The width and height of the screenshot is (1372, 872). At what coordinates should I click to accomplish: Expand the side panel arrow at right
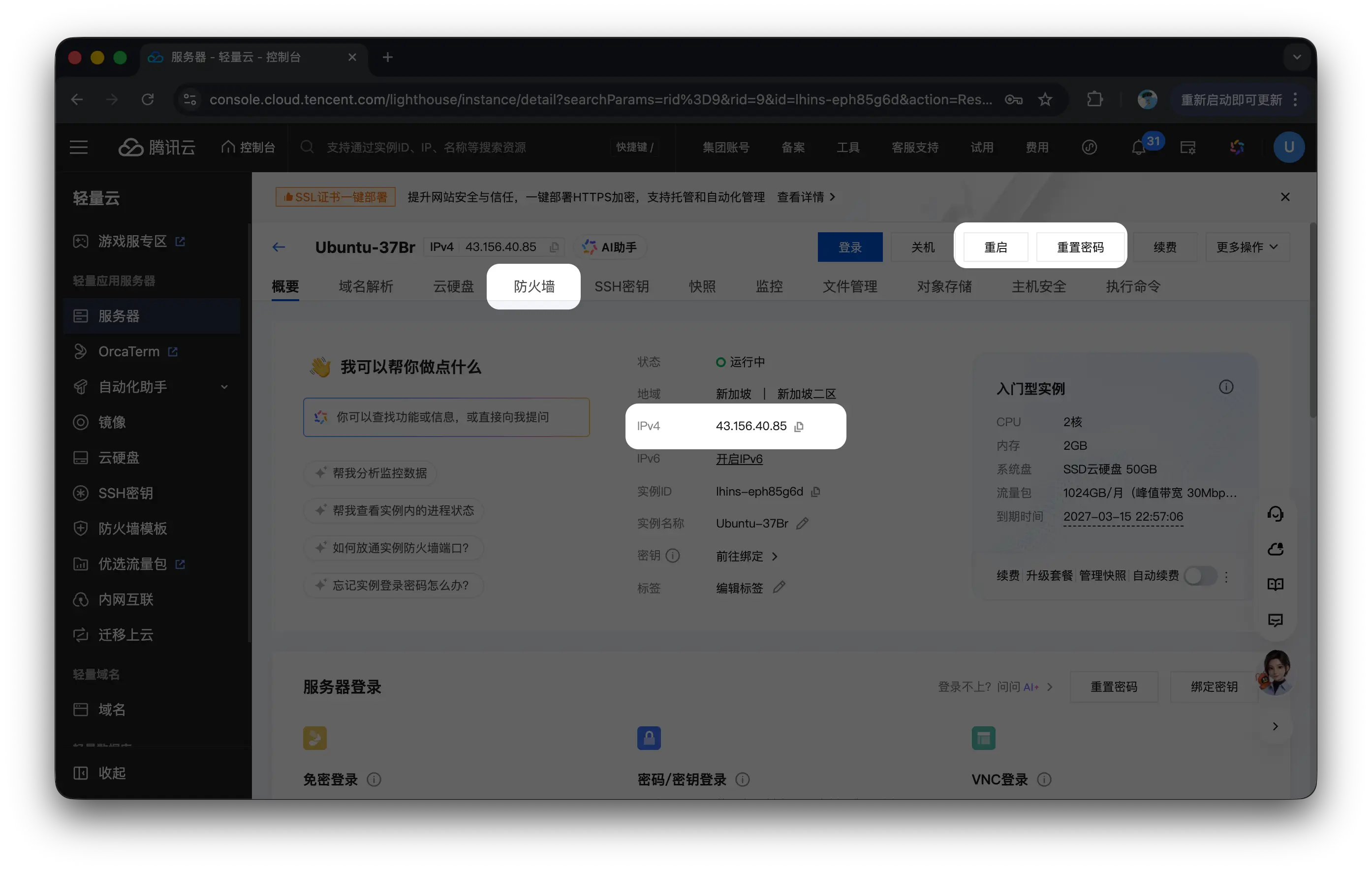pos(1275,726)
